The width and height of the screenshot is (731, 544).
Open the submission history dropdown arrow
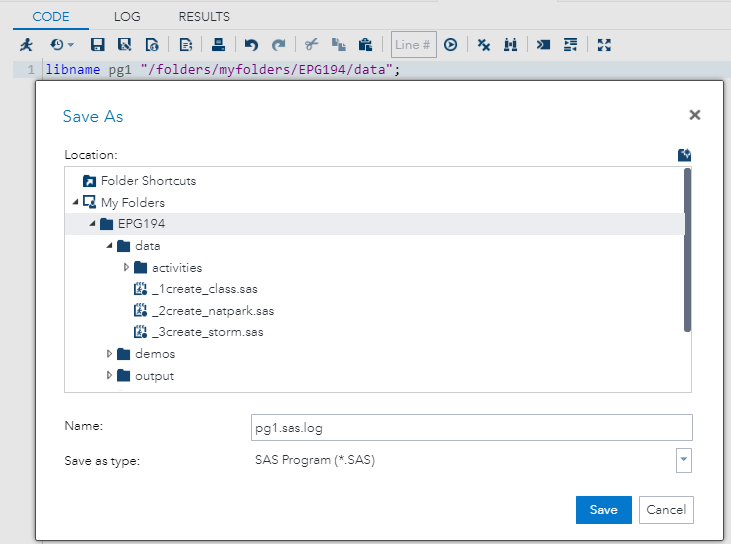tap(70, 45)
